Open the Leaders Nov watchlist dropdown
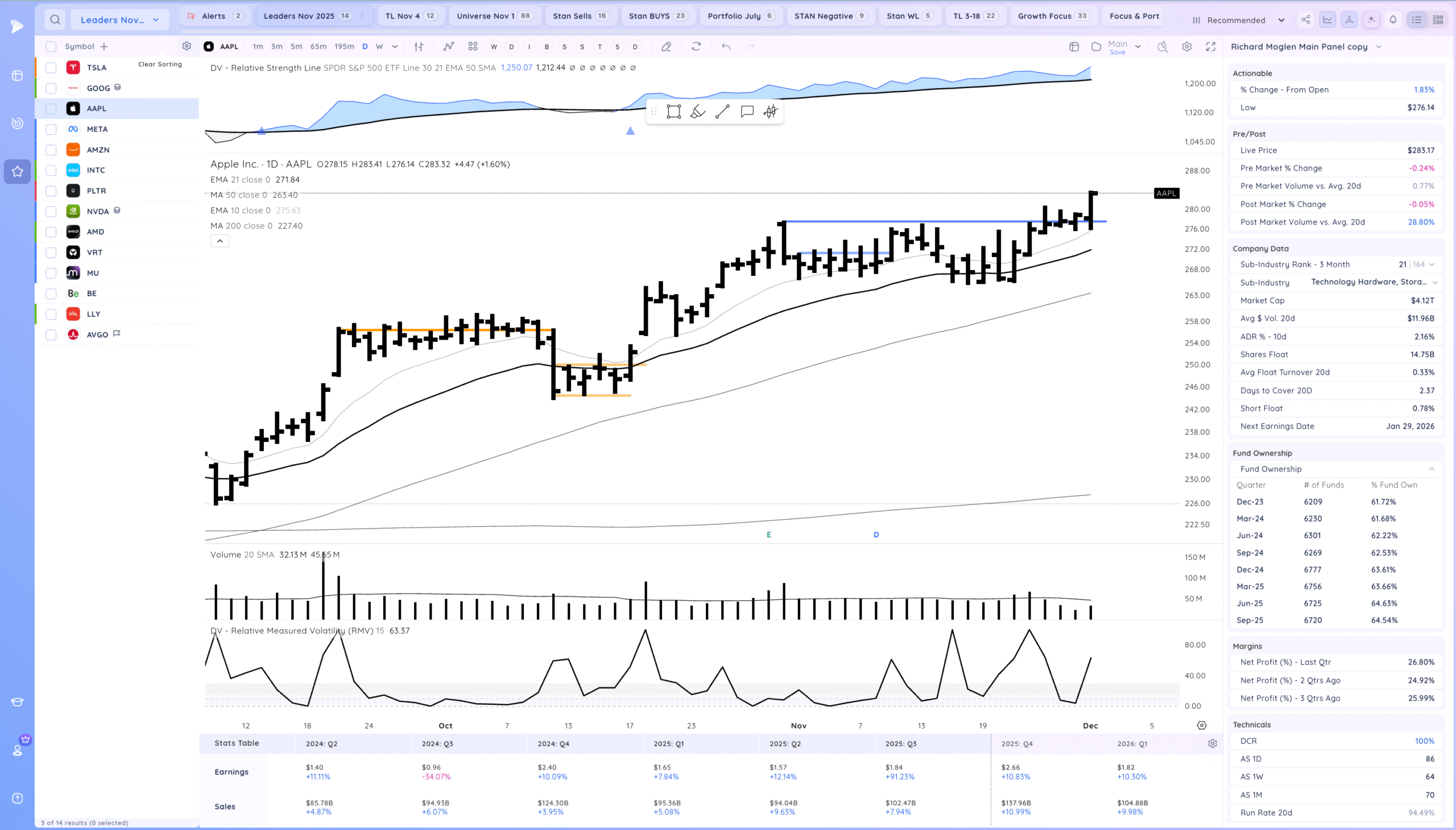The image size is (1456, 830). click(119, 20)
